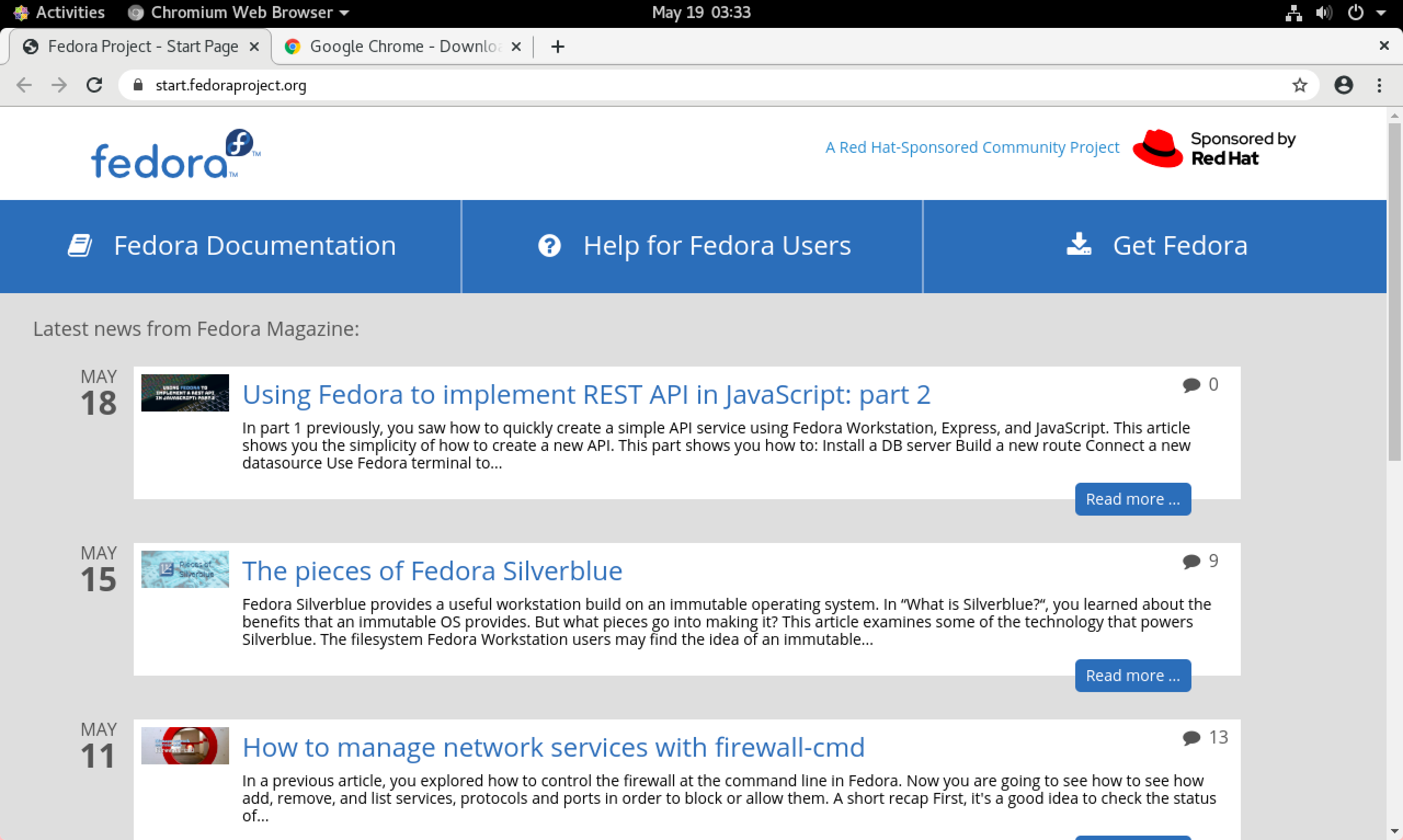Open The pieces of Fedora Silverblue article

click(x=432, y=571)
